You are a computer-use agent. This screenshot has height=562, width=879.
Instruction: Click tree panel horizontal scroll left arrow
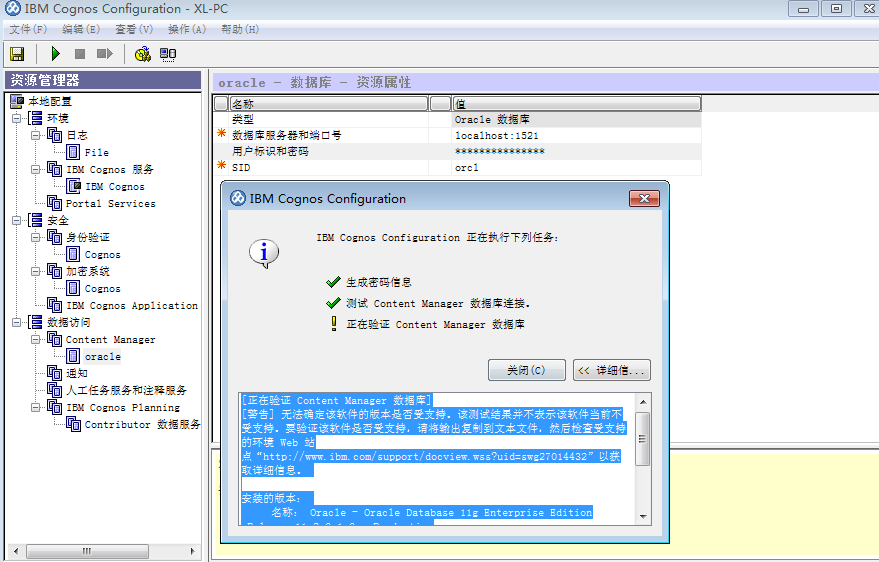click(x=16, y=551)
